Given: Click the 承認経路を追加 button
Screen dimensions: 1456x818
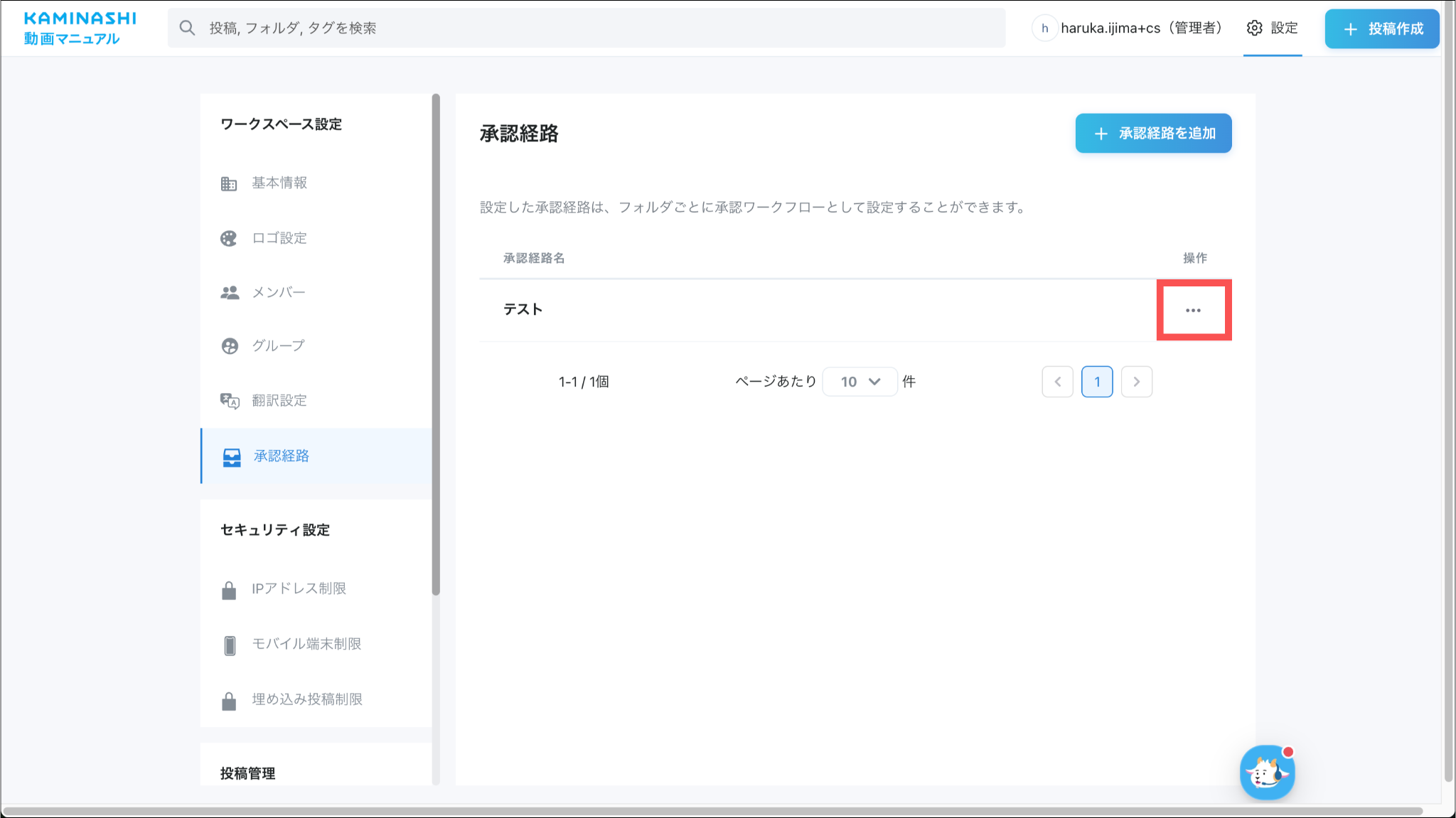Looking at the screenshot, I should click(1153, 134).
